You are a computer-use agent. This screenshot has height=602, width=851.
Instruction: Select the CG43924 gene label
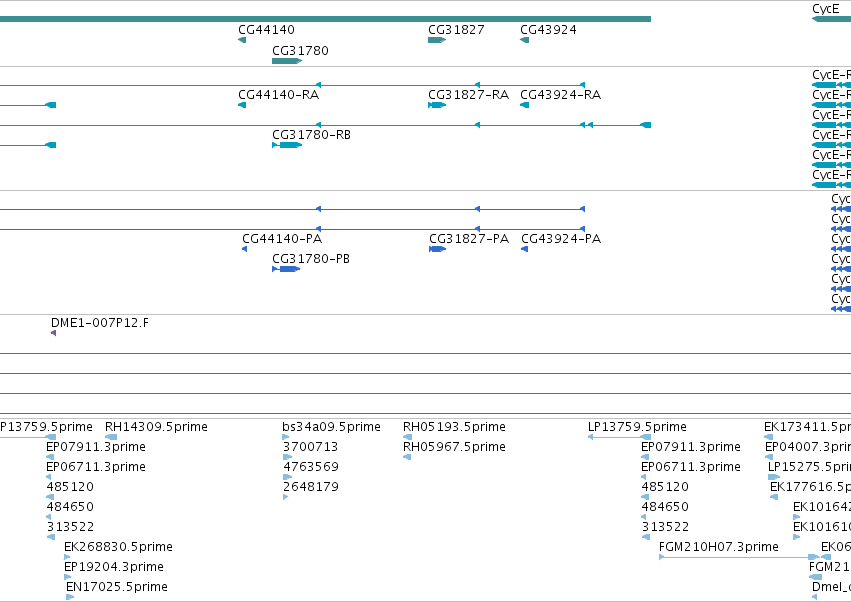click(x=548, y=30)
